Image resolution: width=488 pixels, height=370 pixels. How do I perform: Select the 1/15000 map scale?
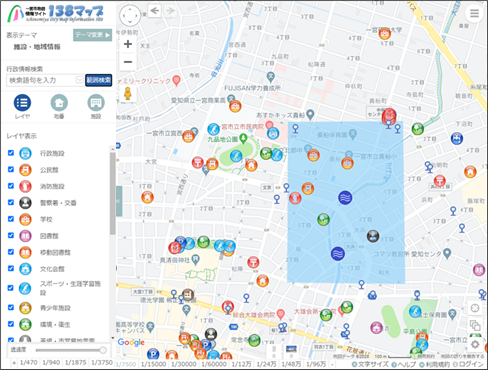pos(153,364)
